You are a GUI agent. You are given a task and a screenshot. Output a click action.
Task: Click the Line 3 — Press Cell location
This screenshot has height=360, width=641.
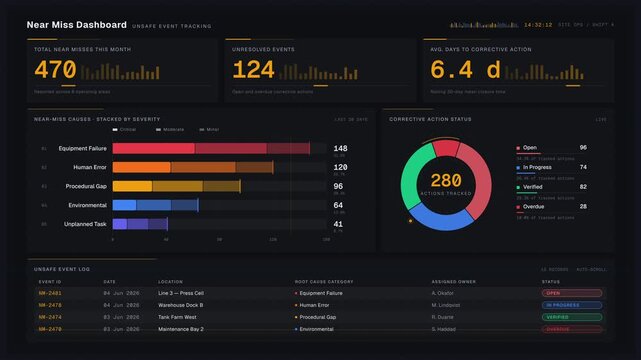click(x=181, y=293)
